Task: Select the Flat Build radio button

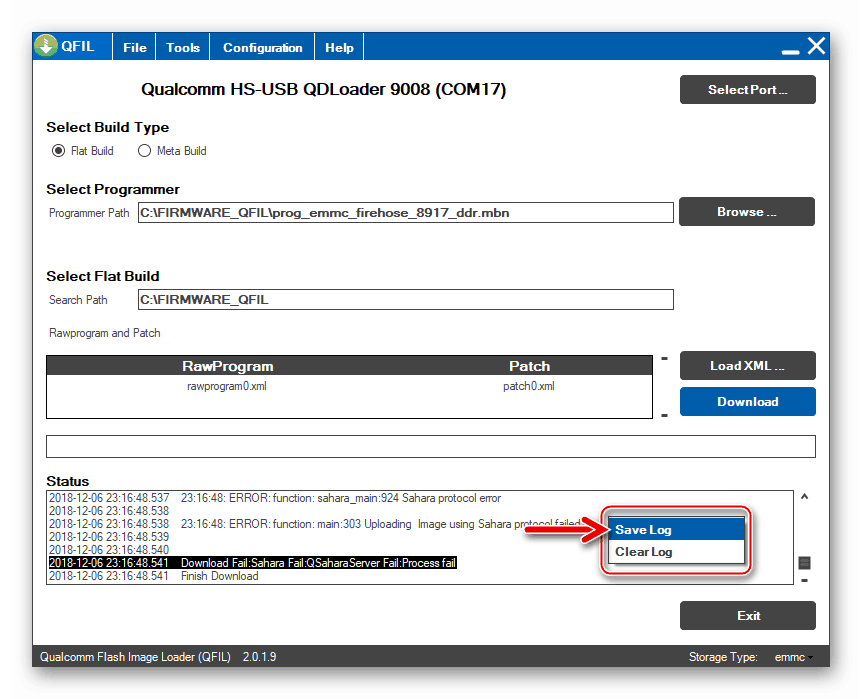Action: coord(58,151)
